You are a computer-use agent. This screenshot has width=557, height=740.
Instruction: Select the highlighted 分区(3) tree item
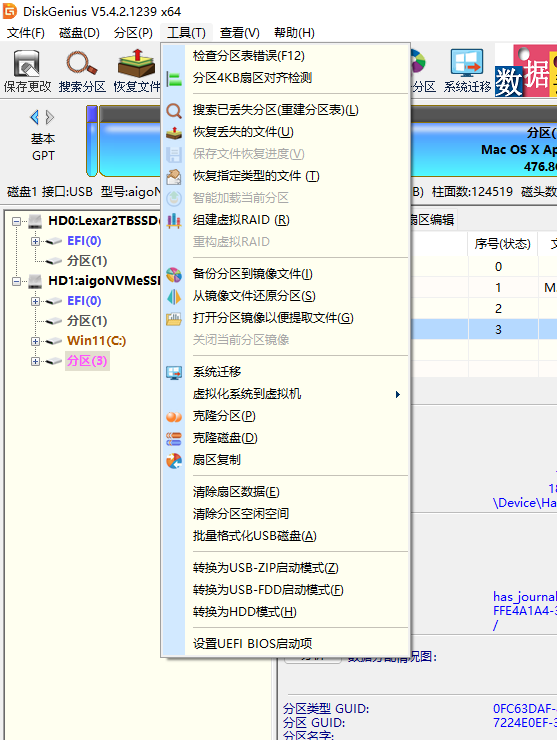click(x=87, y=361)
